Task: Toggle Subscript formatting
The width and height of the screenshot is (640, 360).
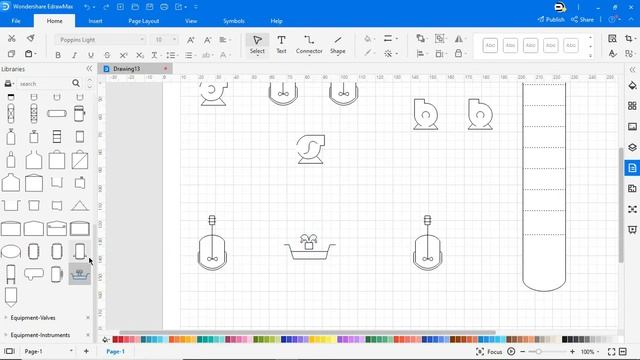Action: 140,55
